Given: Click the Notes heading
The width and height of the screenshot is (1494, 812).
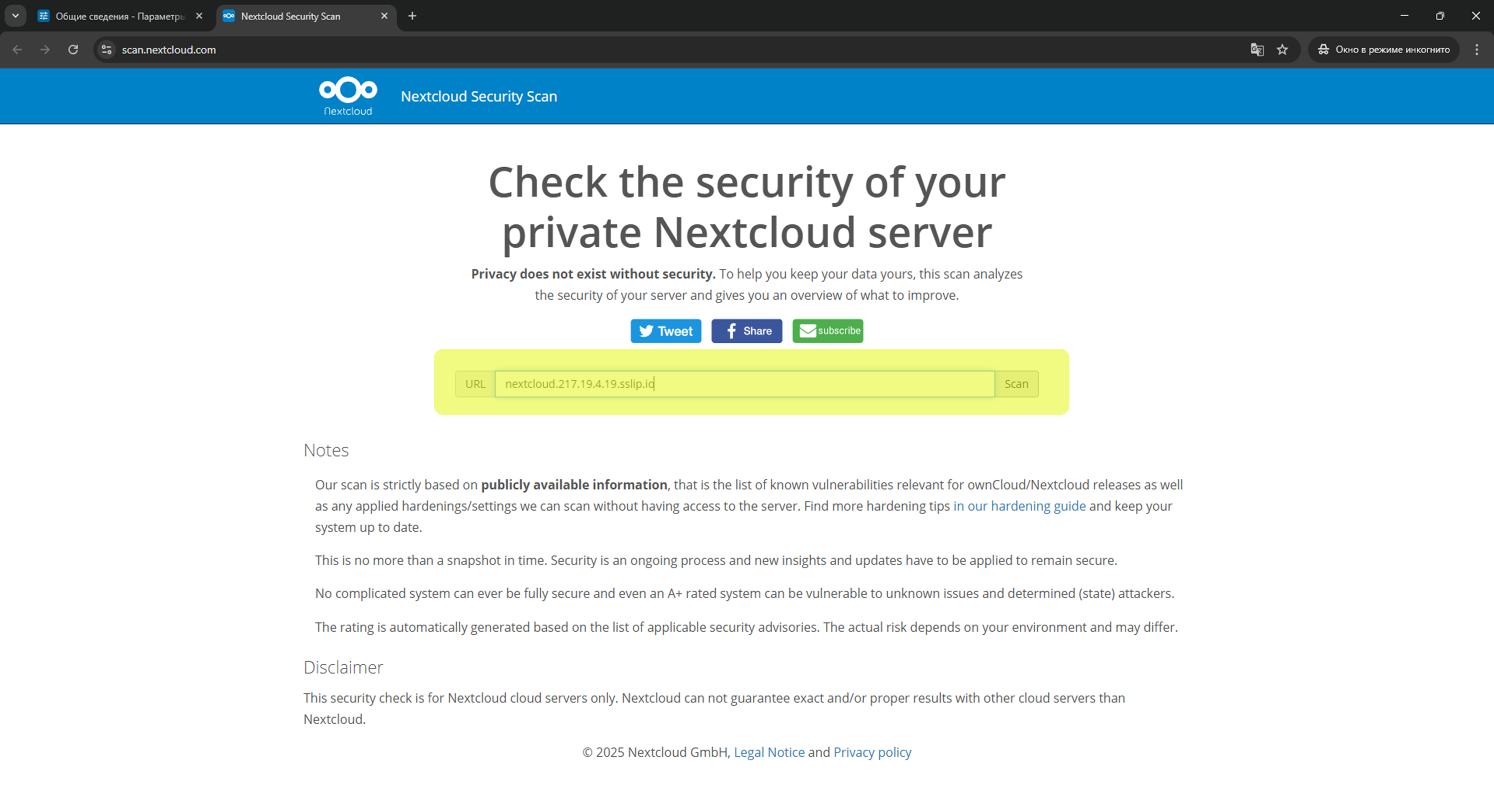Looking at the screenshot, I should pyautogui.click(x=326, y=450).
